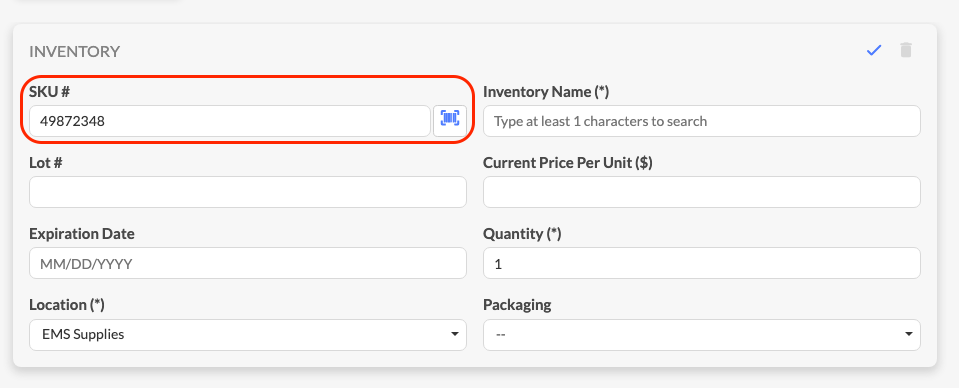The height and width of the screenshot is (388, 959).
Task: Click the "Inventory Name (*)" label
Action: (546, 92)
